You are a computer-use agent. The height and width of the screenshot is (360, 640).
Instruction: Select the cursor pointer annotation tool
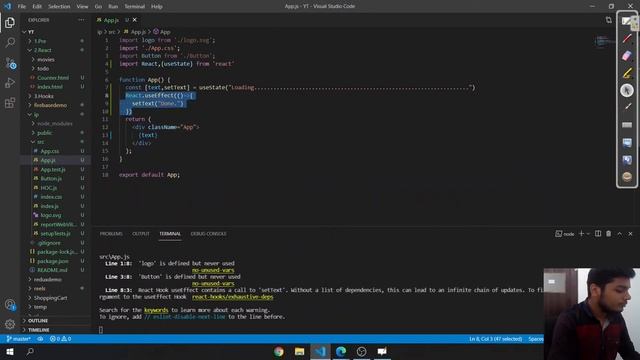pos(627,90)
